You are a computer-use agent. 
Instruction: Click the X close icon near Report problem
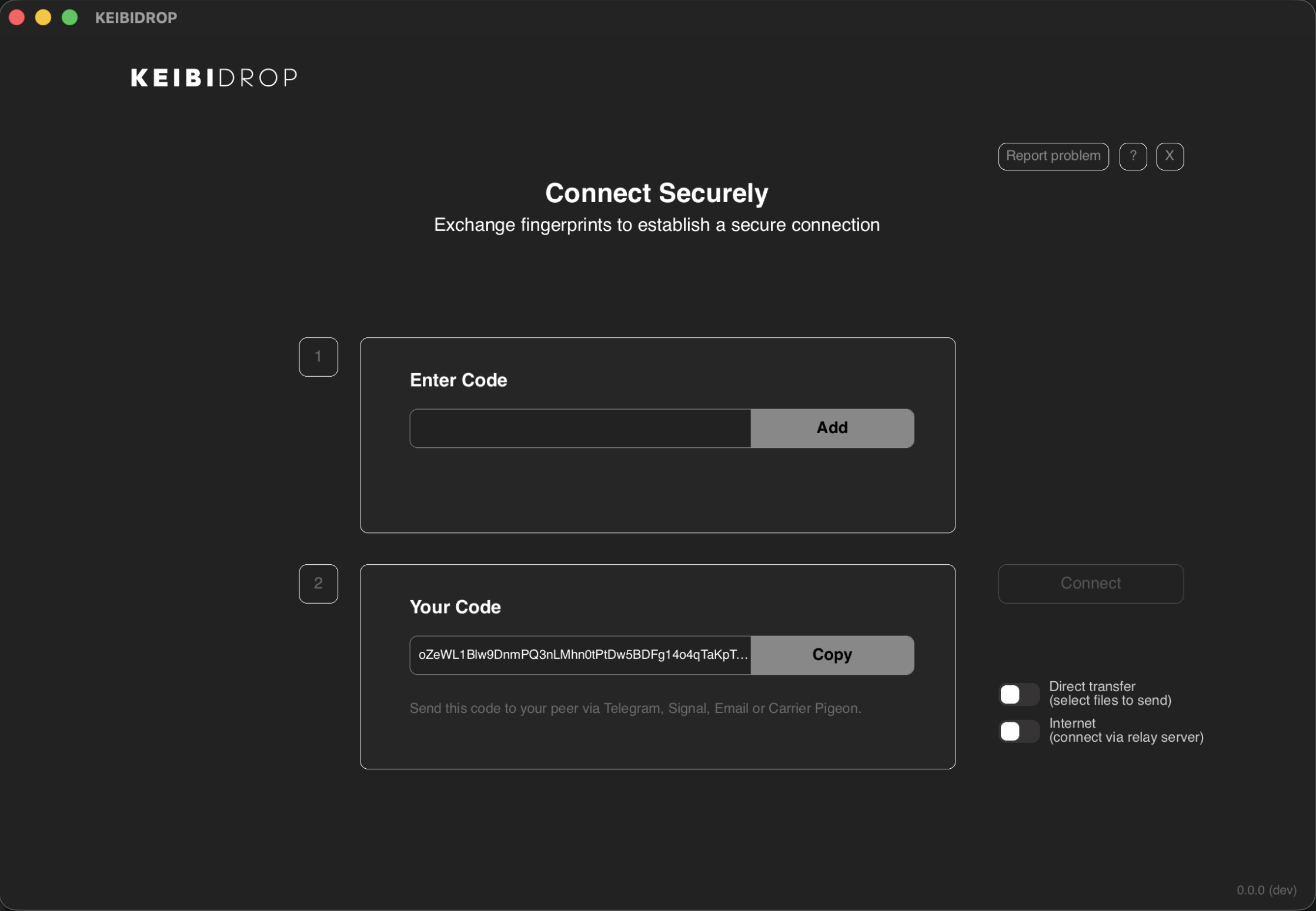pos(1170,156)
